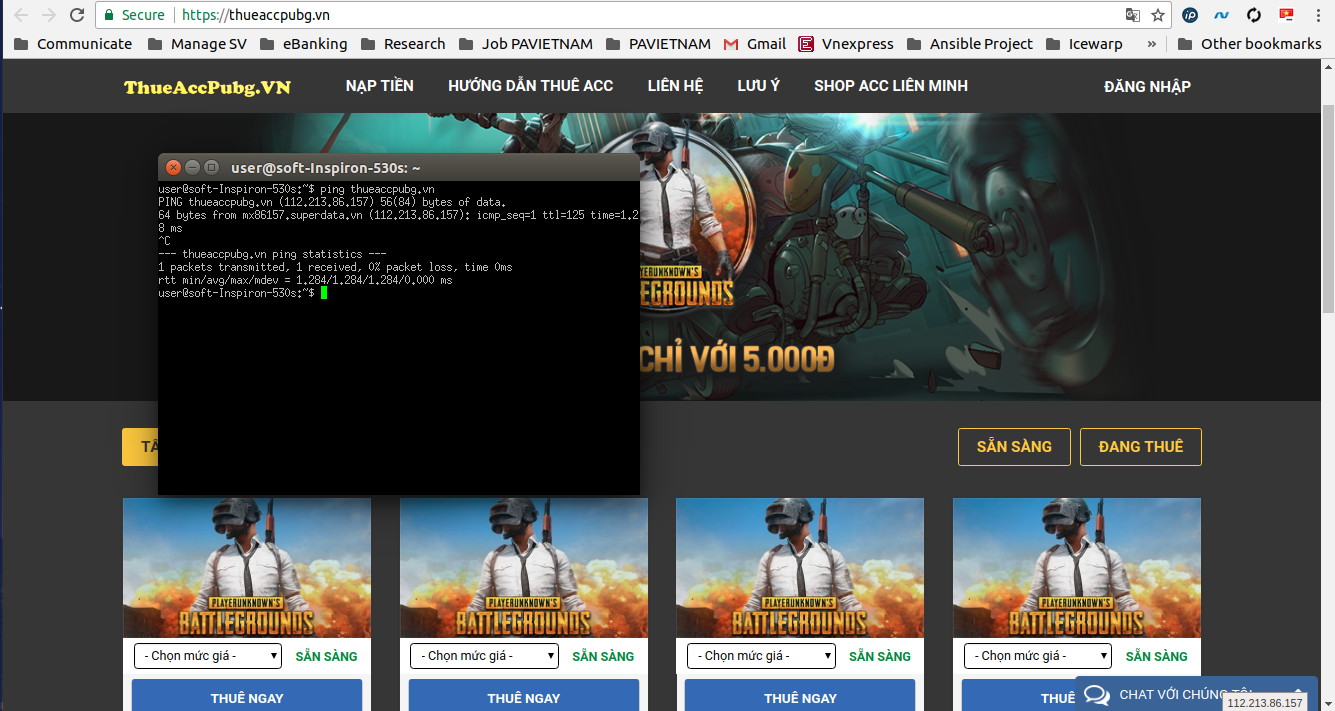The height and width of the screenshot is (711, 1335).
Task: Open fourth card's Chọn mức giá dropdown
Action: [x=1038, y=656]
